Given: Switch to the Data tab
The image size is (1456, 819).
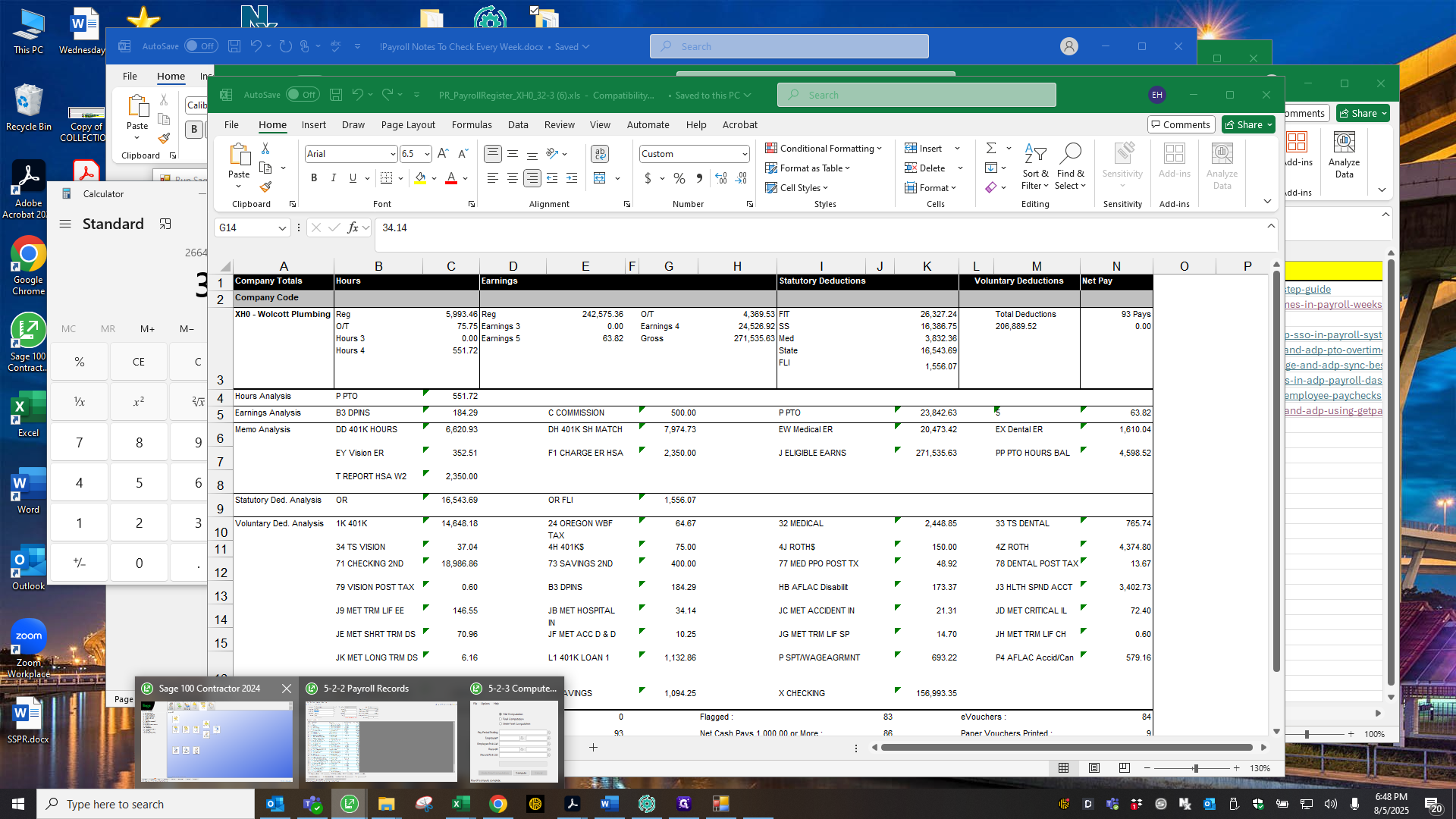Looking at the screenshot, I should [518, 124].
